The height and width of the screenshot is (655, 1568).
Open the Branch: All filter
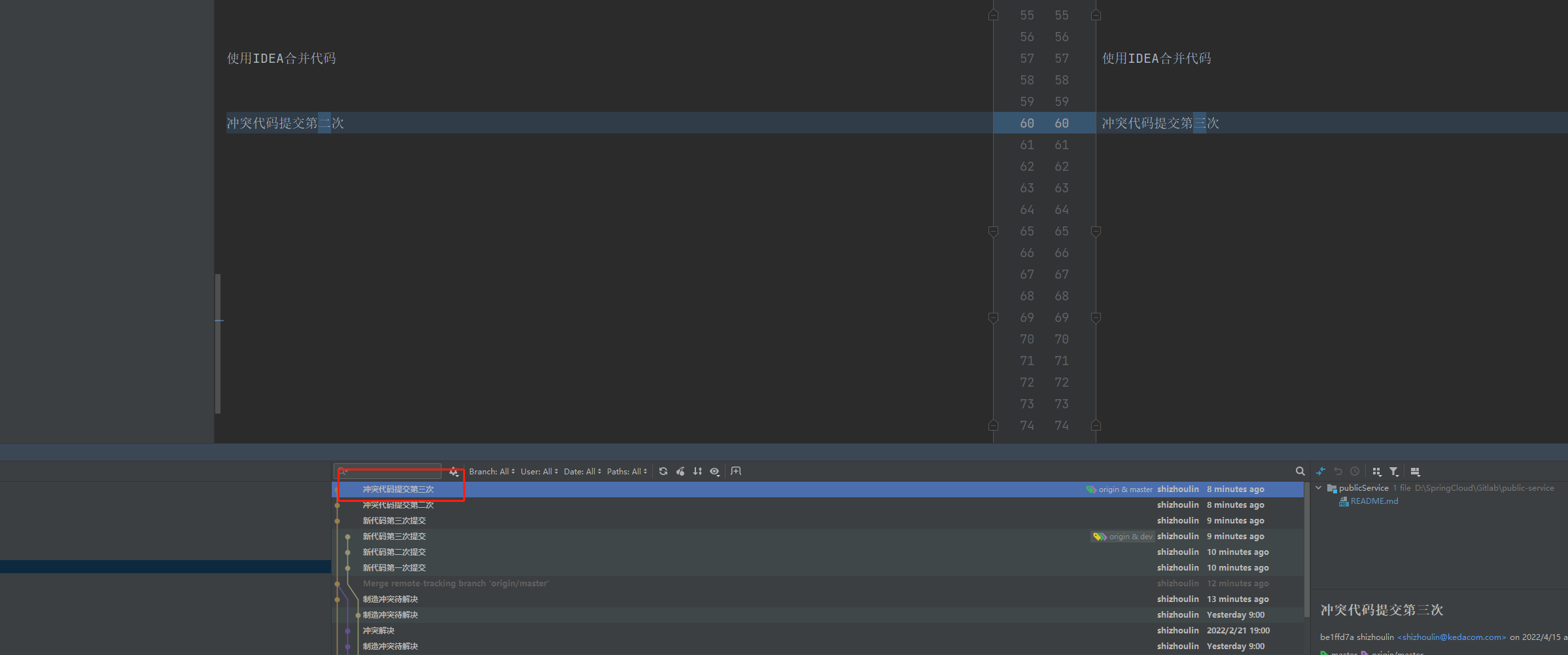(492, 471)
